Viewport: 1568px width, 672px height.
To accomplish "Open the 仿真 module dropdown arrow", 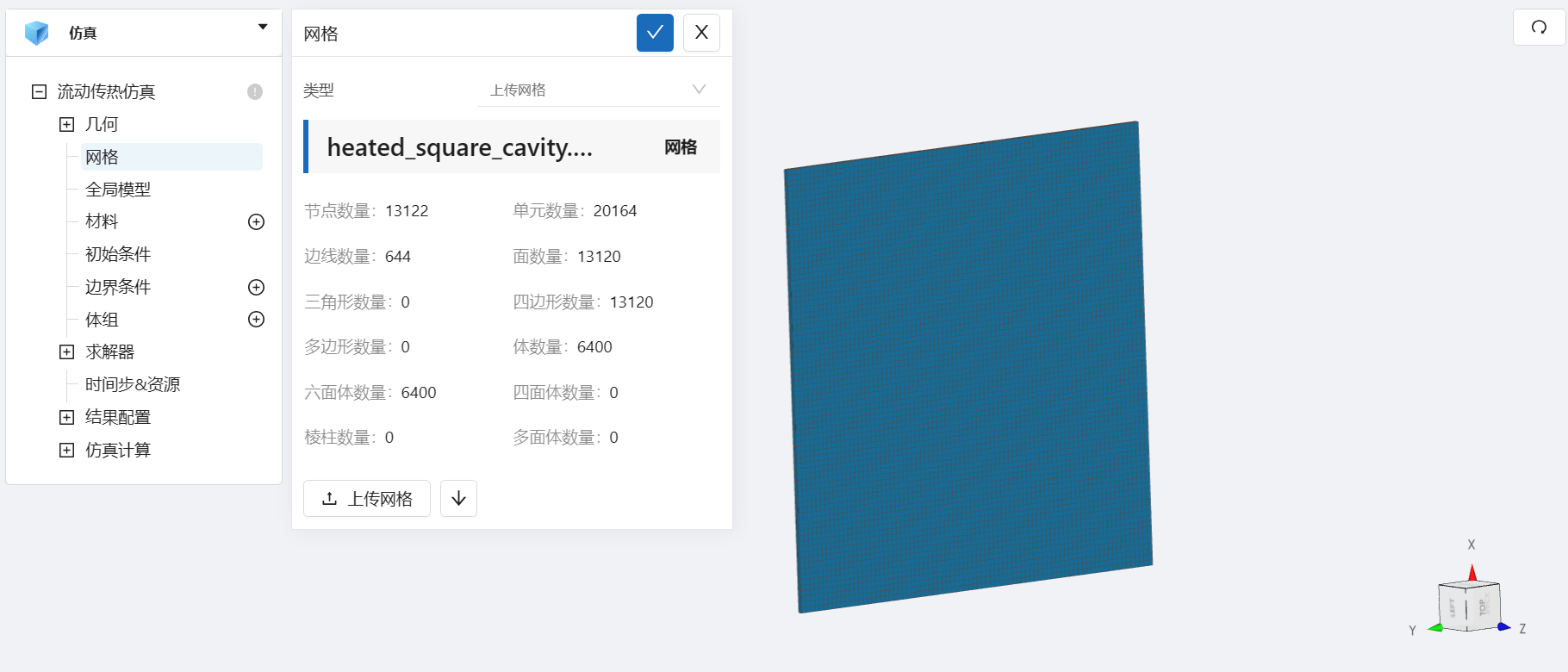I will [263, 27].
